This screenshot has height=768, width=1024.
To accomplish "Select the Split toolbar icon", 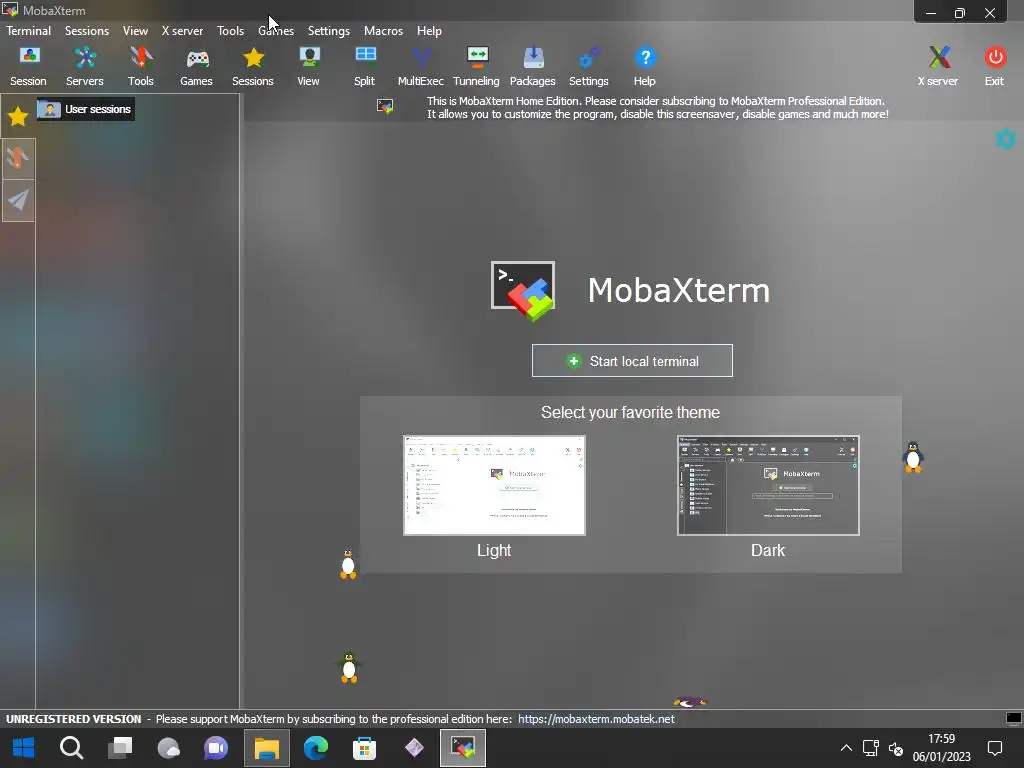I will coord(364,67).
